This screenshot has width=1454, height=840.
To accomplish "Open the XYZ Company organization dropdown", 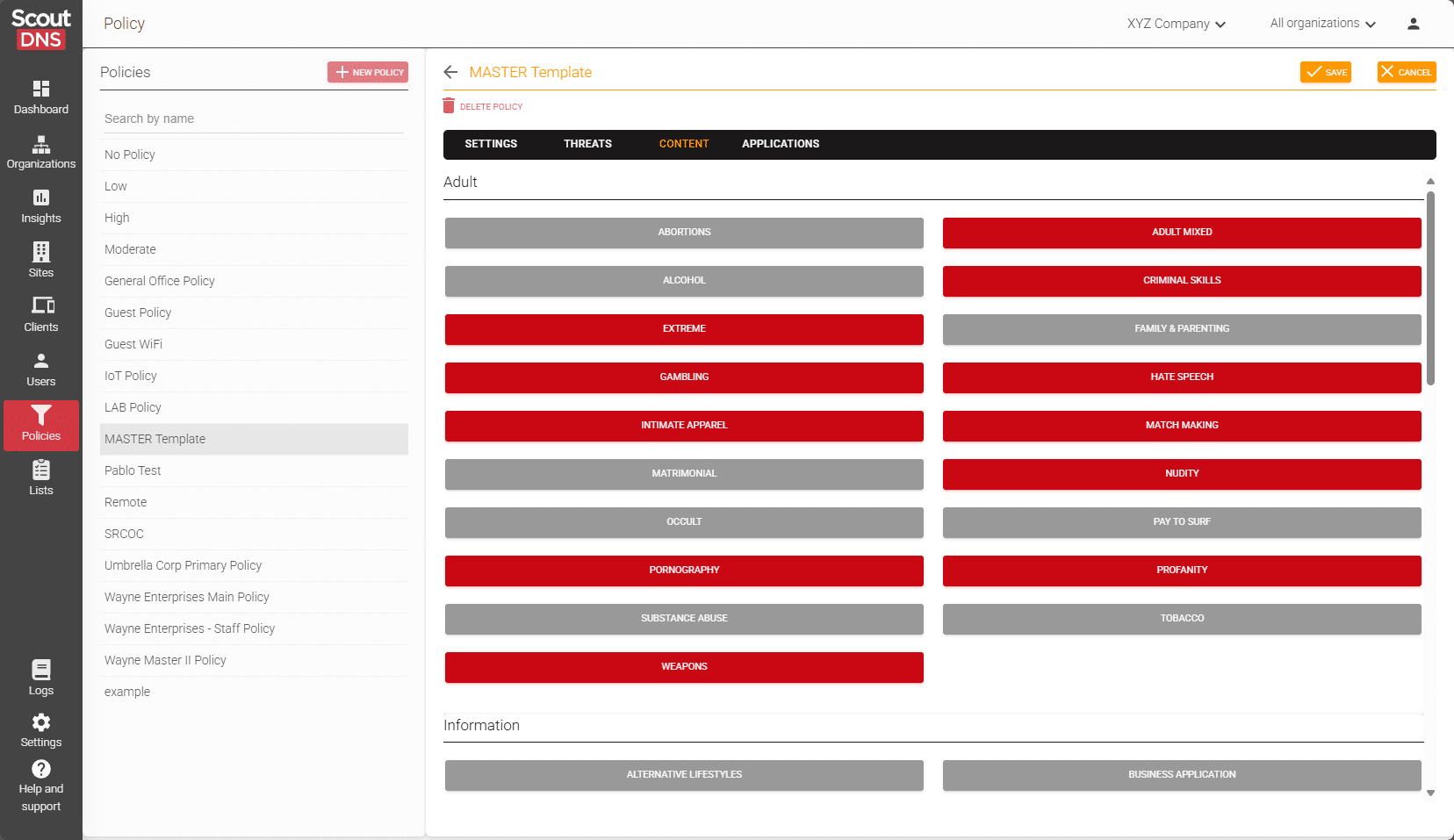I will click(1175, 24).
